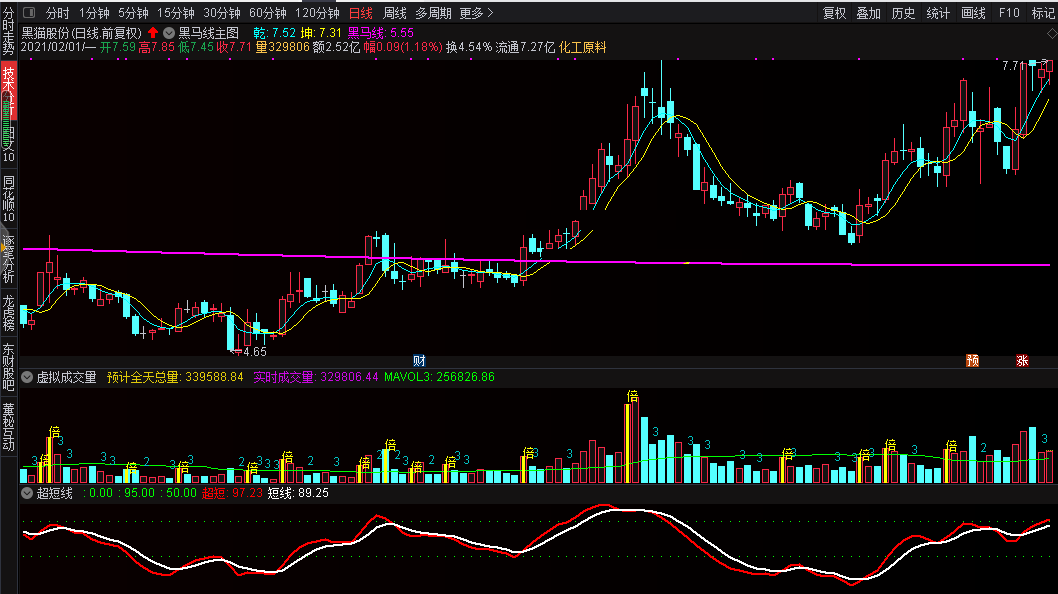Click the 历史 history button
Image resolution: width=1058 pixels, height=594 pixels.
pos(903,13)
